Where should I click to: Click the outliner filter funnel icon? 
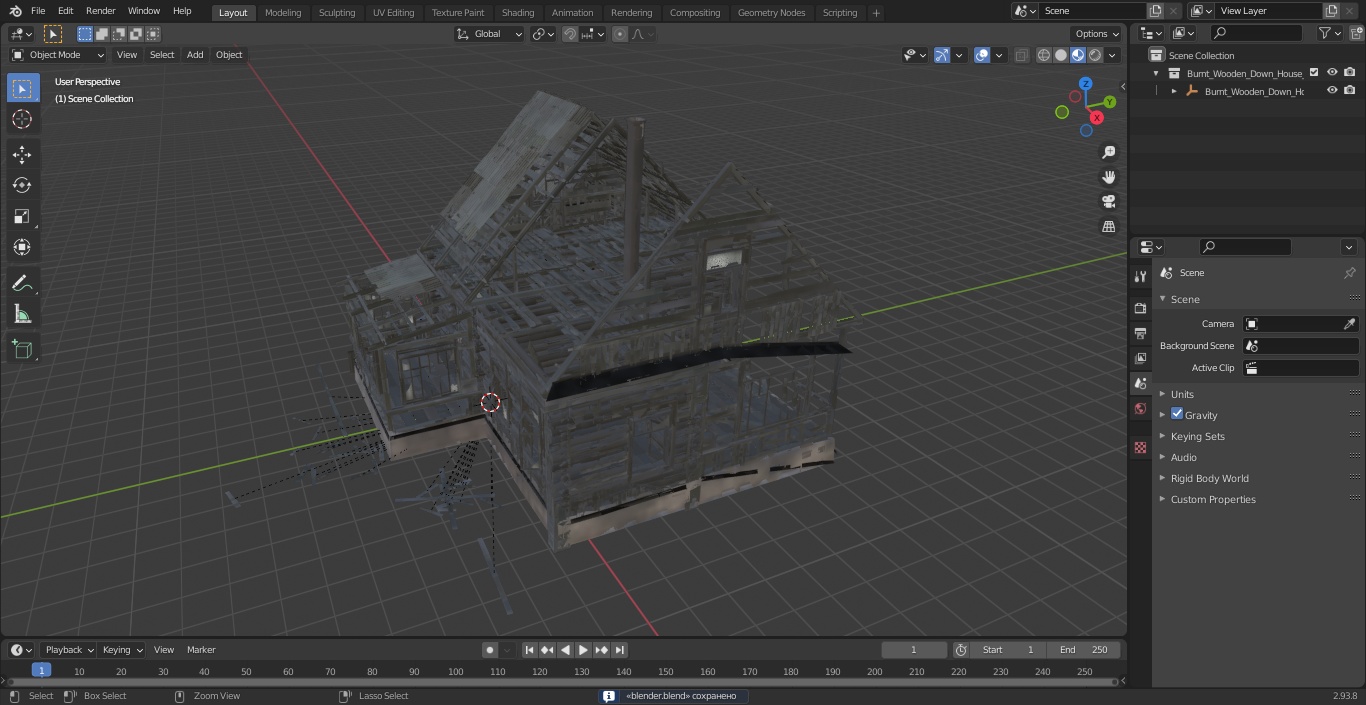pyautogui.click(x=1324, y=33)
